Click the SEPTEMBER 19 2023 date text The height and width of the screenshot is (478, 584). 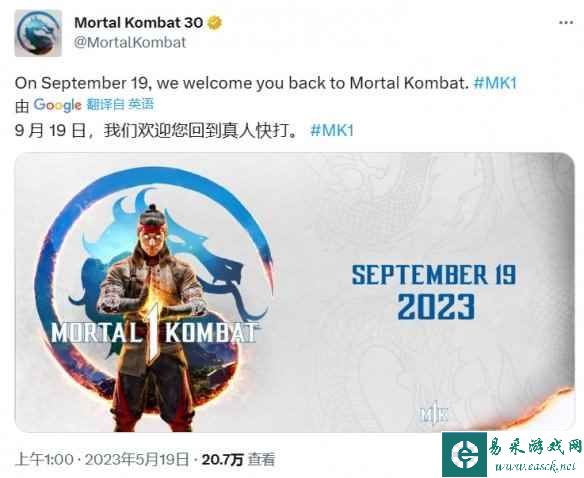click(x=434, y=292)
